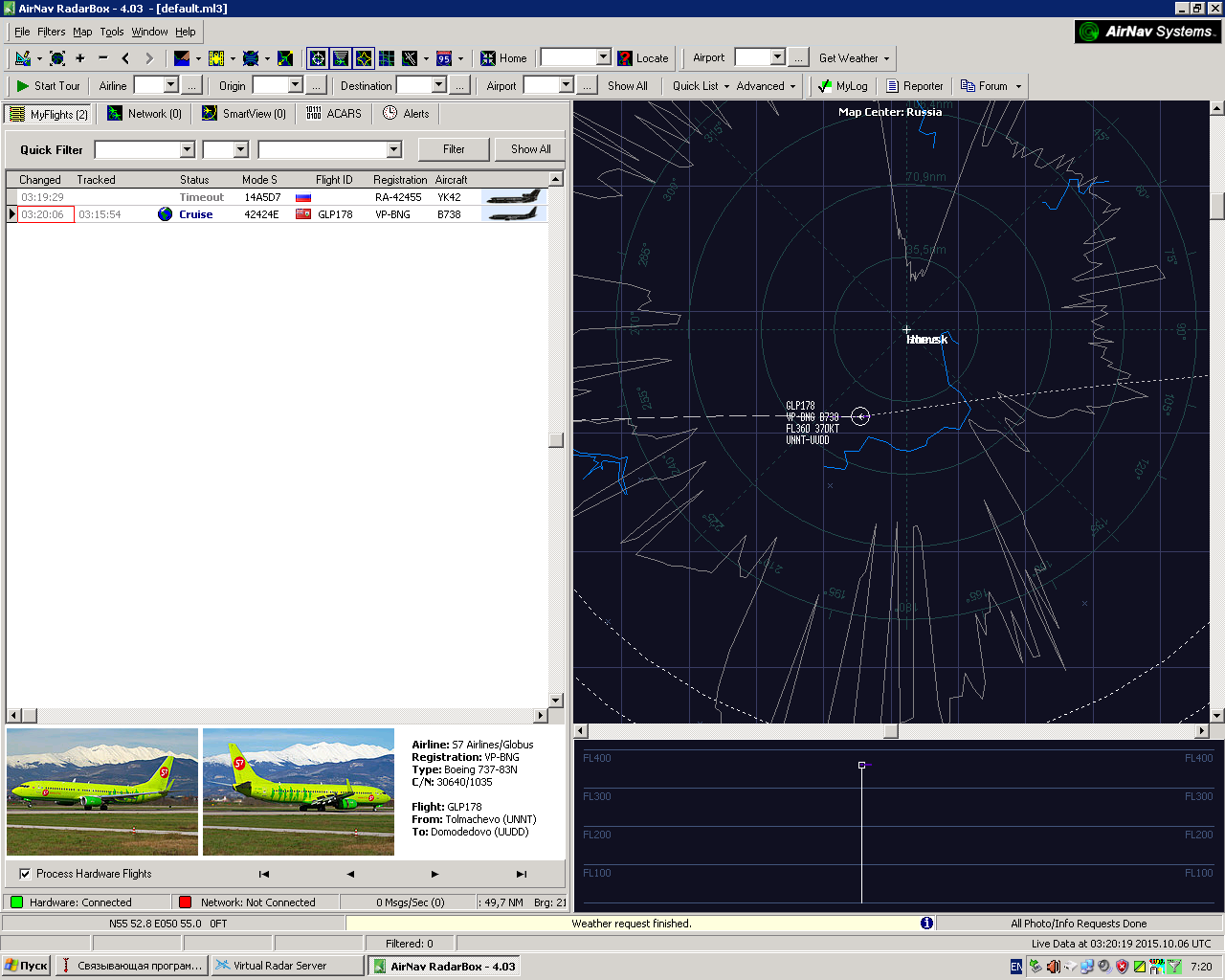Viewport: 1225px width, 980px height.
Task: Jump to last record arrow
Action: pyautogui.click(x=522, y=874)
